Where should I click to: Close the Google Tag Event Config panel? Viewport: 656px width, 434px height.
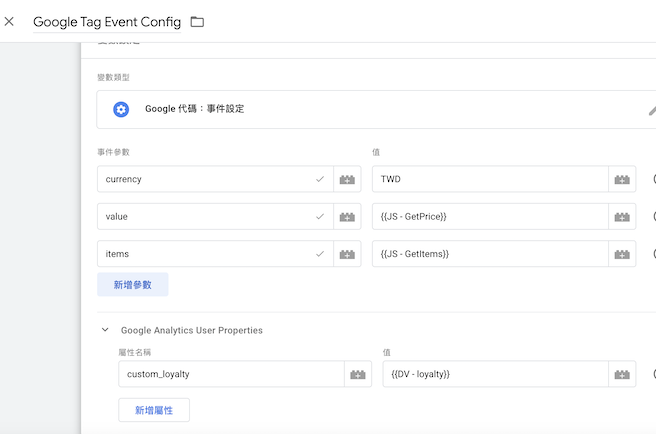[x=9, y=21]
